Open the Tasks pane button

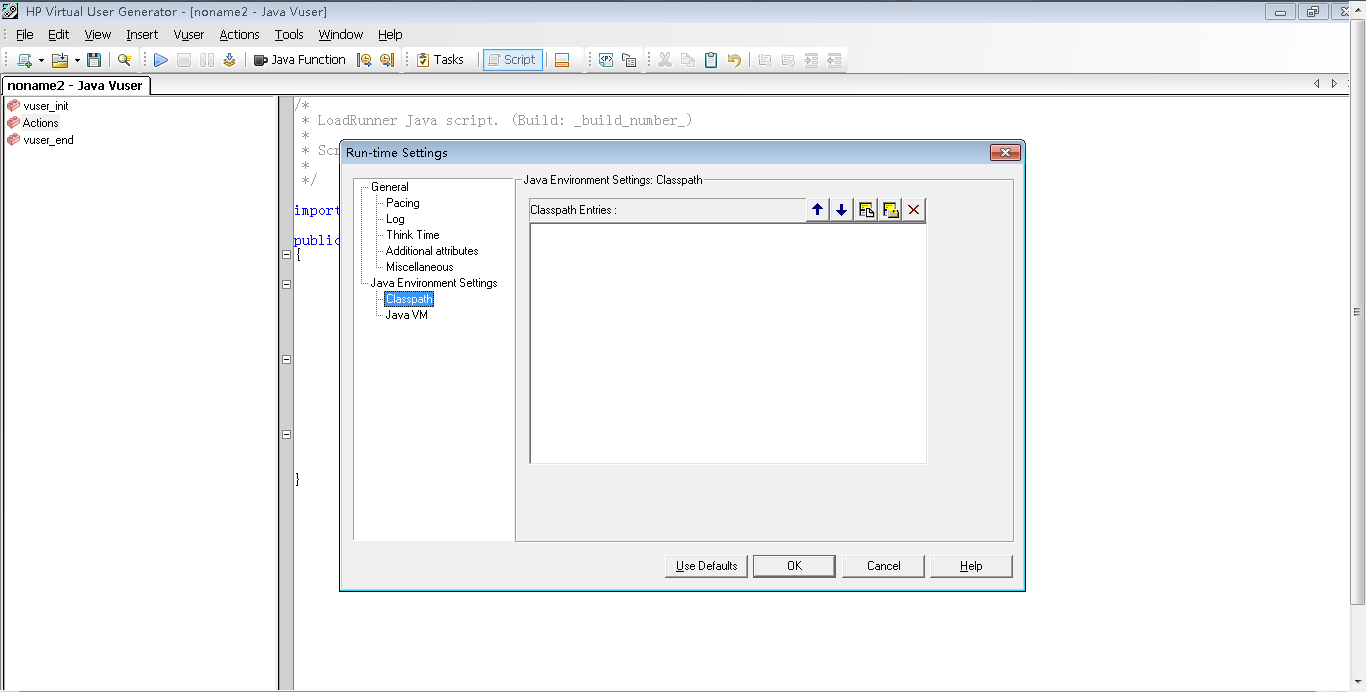pos(440,60)
